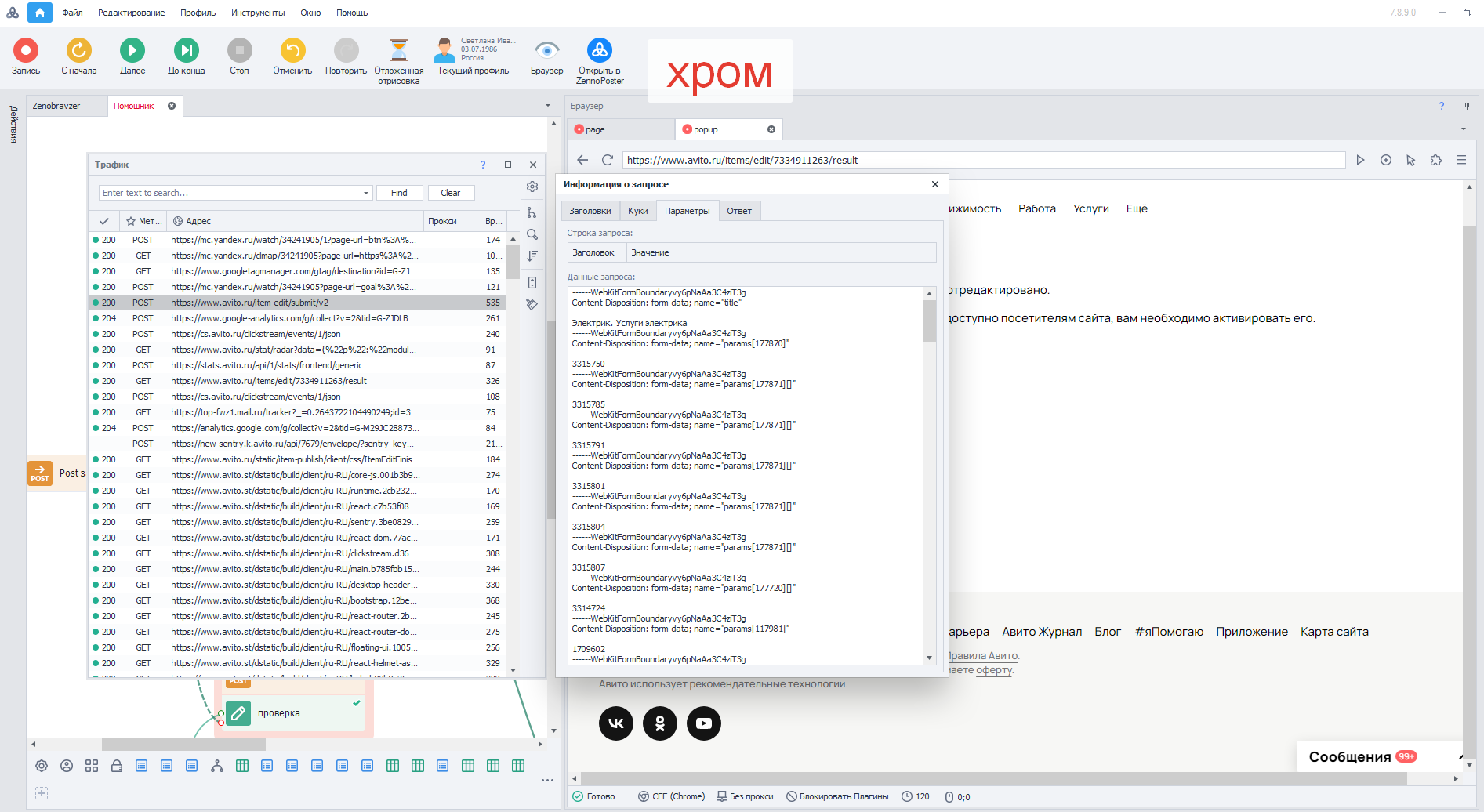Open Текущий профиль details
The width and height of the screenshot is (1484, 812).
(474, 56)
